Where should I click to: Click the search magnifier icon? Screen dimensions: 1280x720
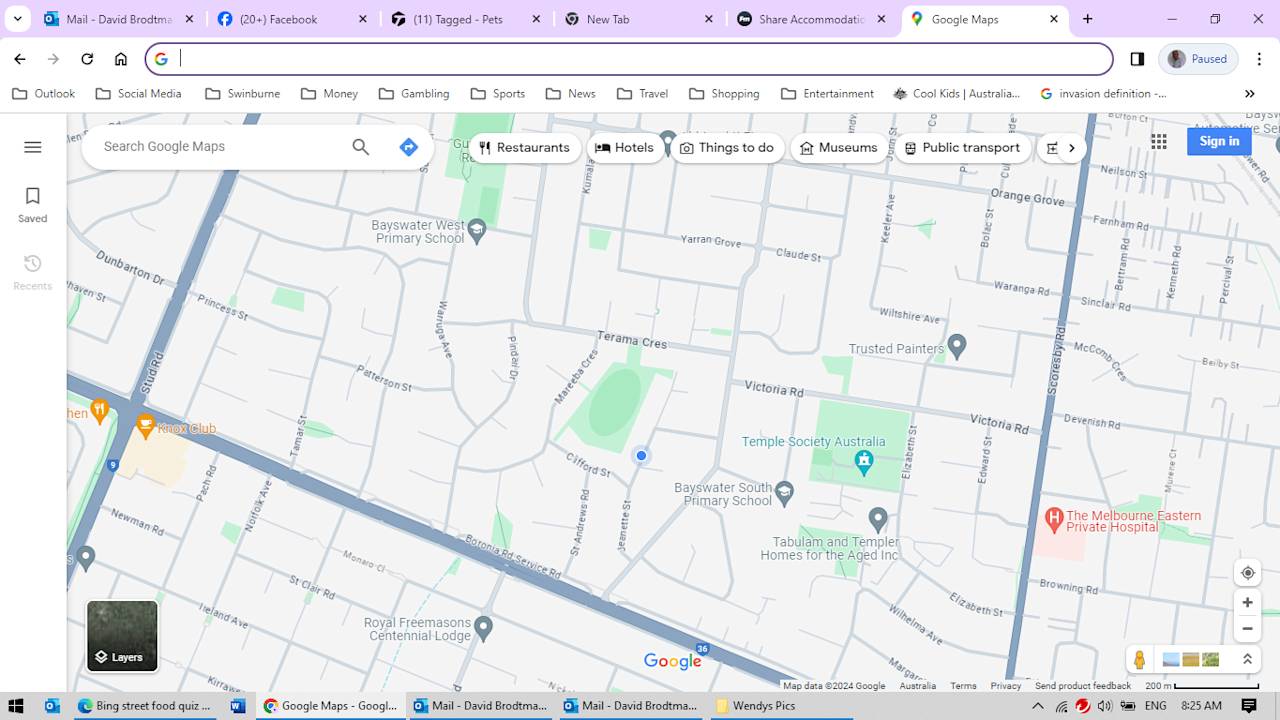361,147
